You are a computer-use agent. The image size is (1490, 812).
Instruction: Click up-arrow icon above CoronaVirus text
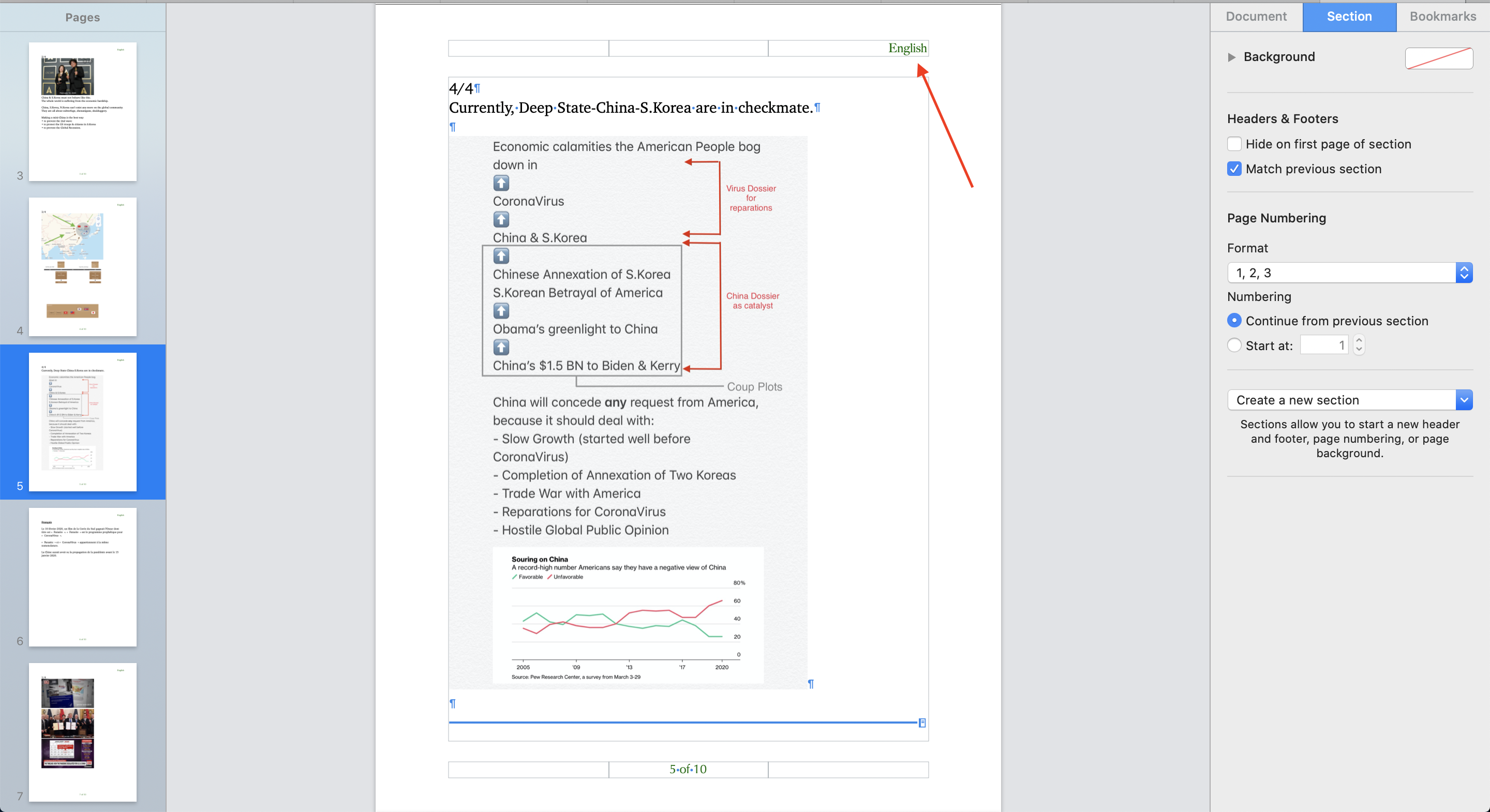tap(501, 183)
